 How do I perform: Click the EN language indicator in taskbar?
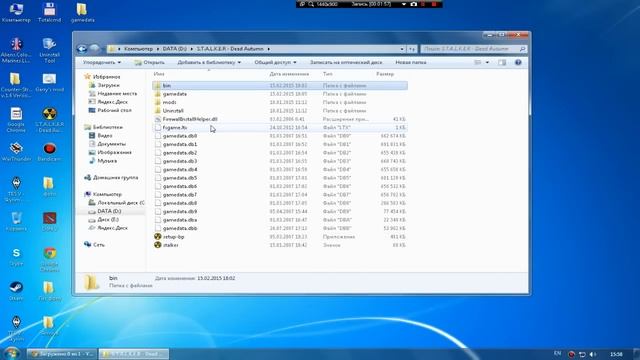coord(558,353)
